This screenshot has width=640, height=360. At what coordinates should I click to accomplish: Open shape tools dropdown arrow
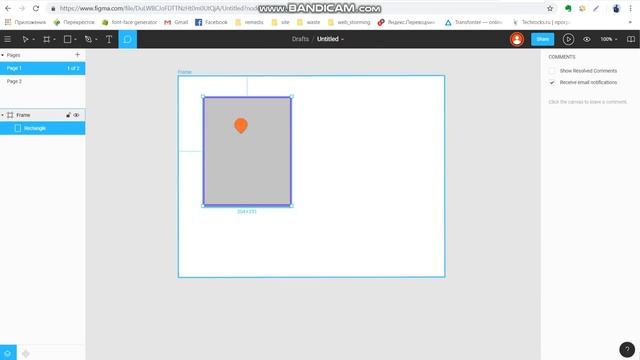[x=76, y=40]
